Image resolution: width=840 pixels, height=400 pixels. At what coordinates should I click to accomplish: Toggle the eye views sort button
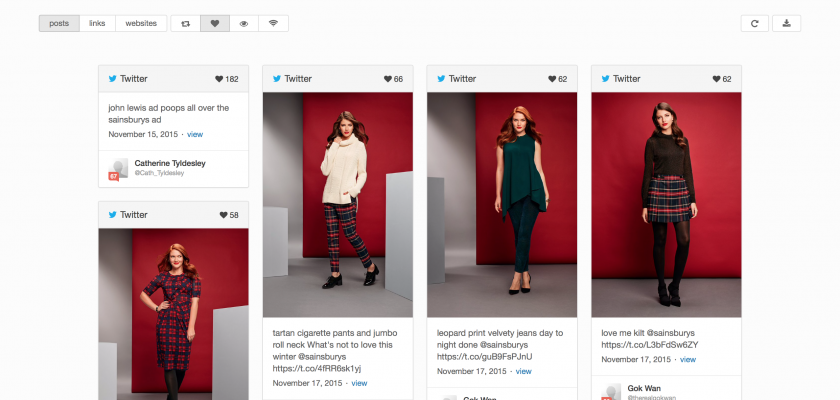tap(244, 23)
